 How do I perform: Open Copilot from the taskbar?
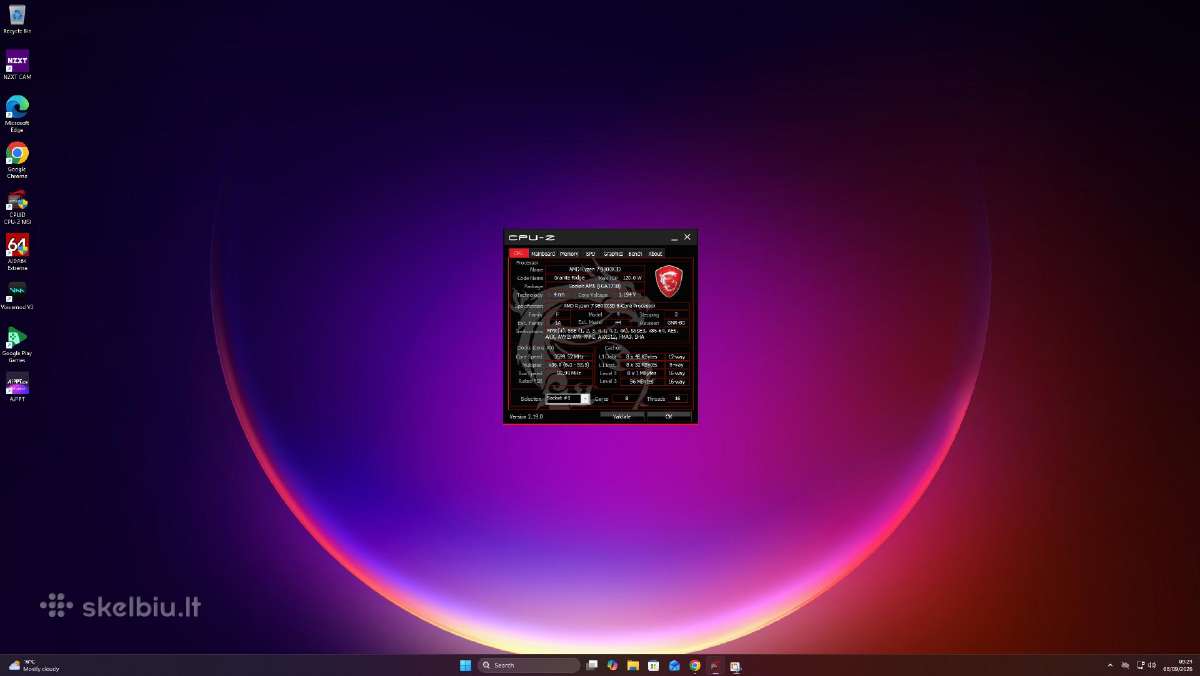(x=613, y=665)
